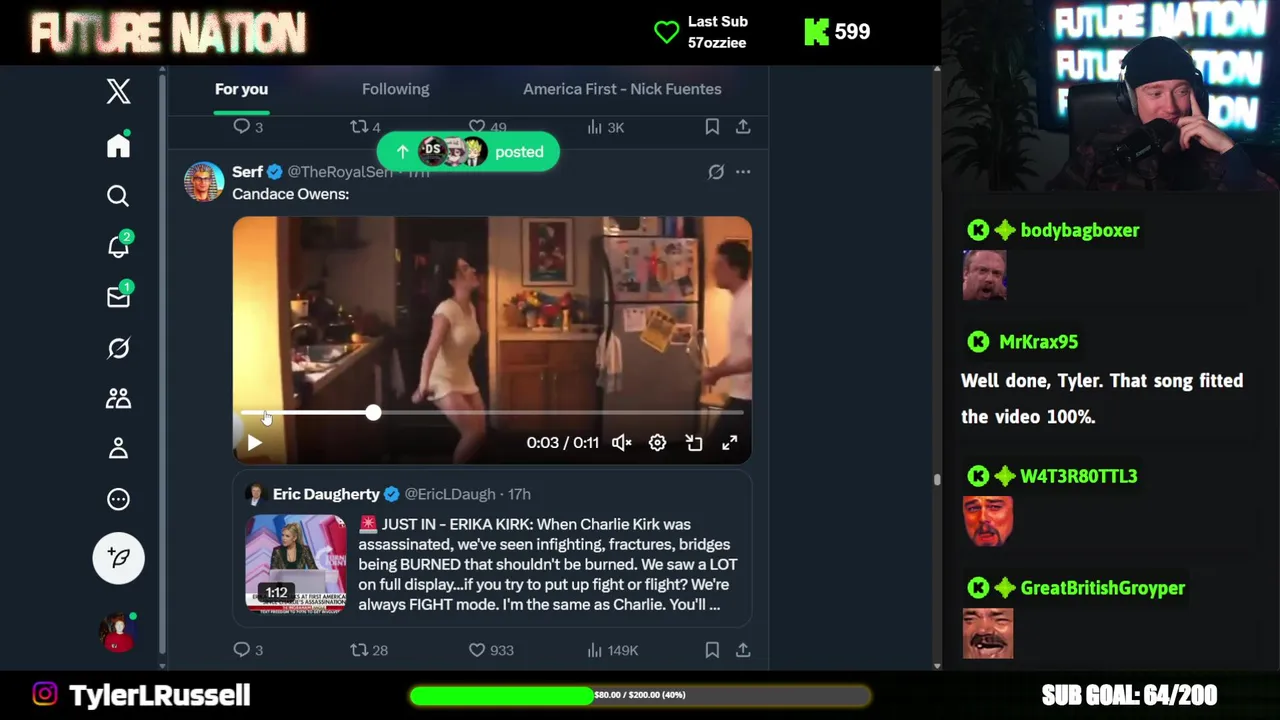The image size is (1280, 720).
Task: Click Candace Owens: post text
Action: click(290, 194)
